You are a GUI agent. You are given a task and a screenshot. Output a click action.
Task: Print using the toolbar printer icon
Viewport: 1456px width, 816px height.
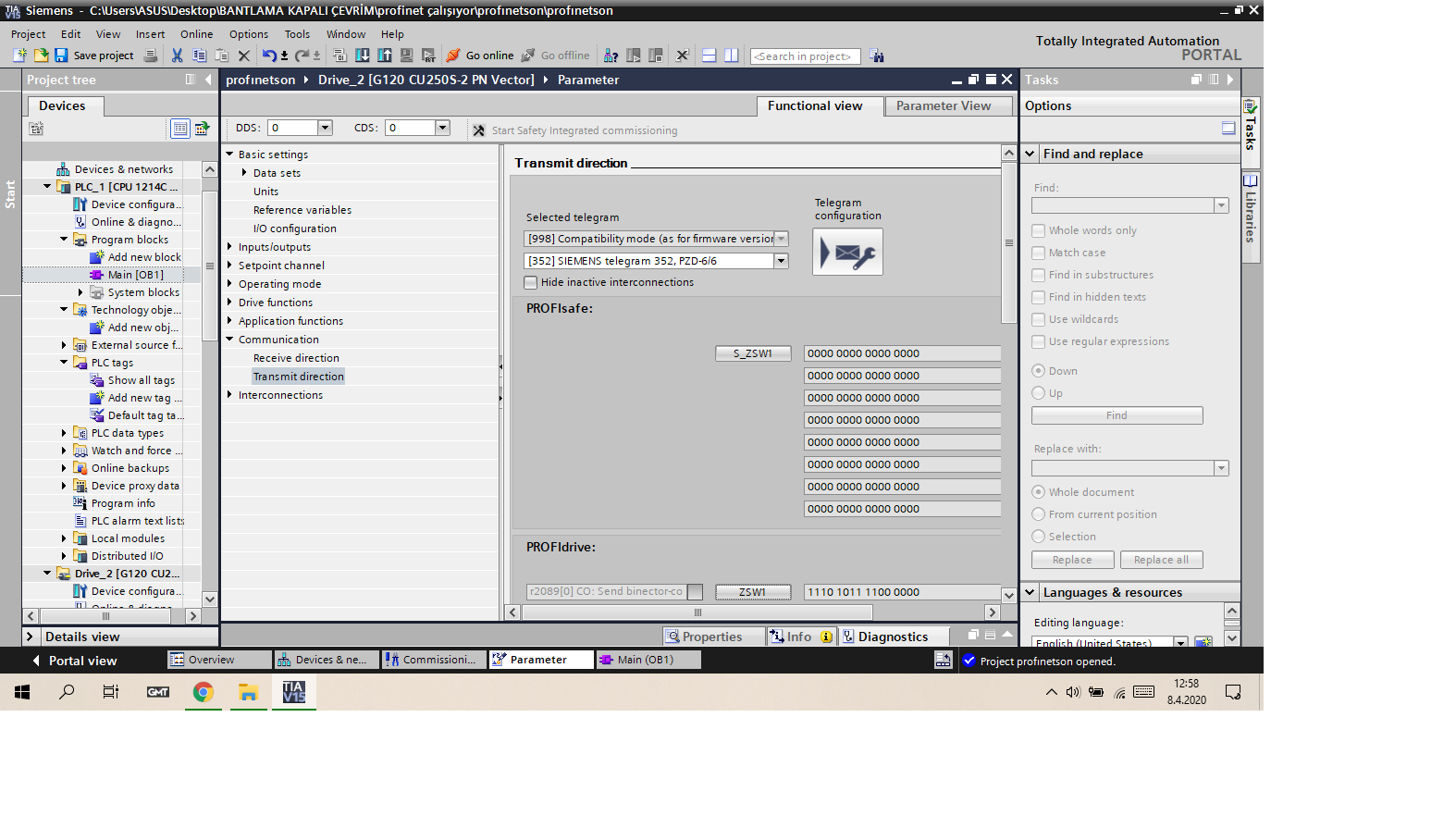point(151,56)
